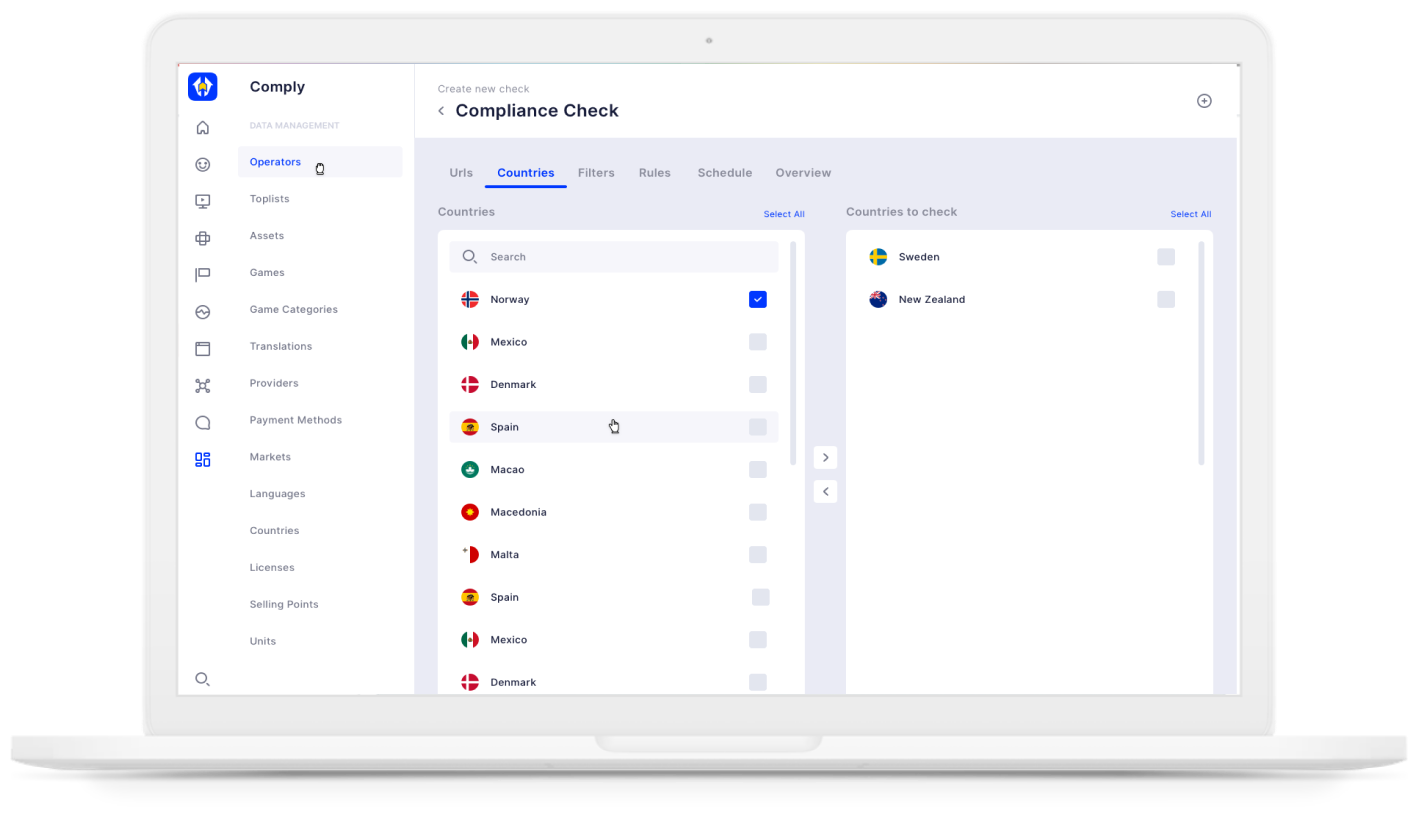Viewport: 1418px width, 817px height.
Task: Click the magnifier icon at sidebar bottom
Action: pos(202,679)
